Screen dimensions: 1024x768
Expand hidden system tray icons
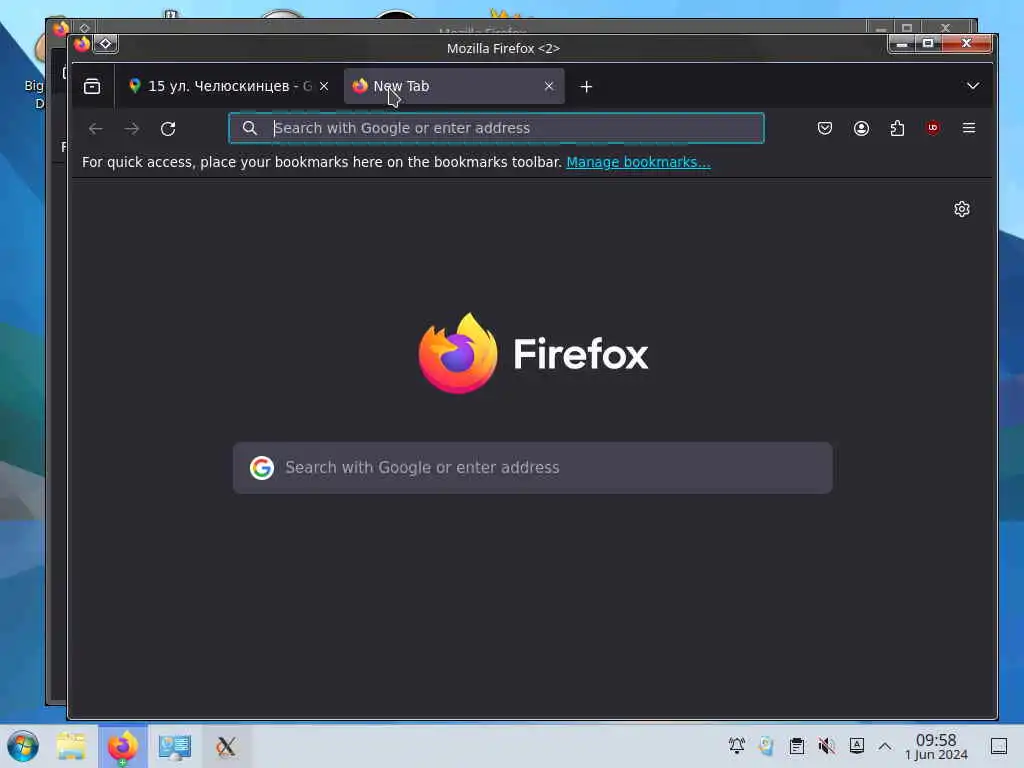click(885, 746)
